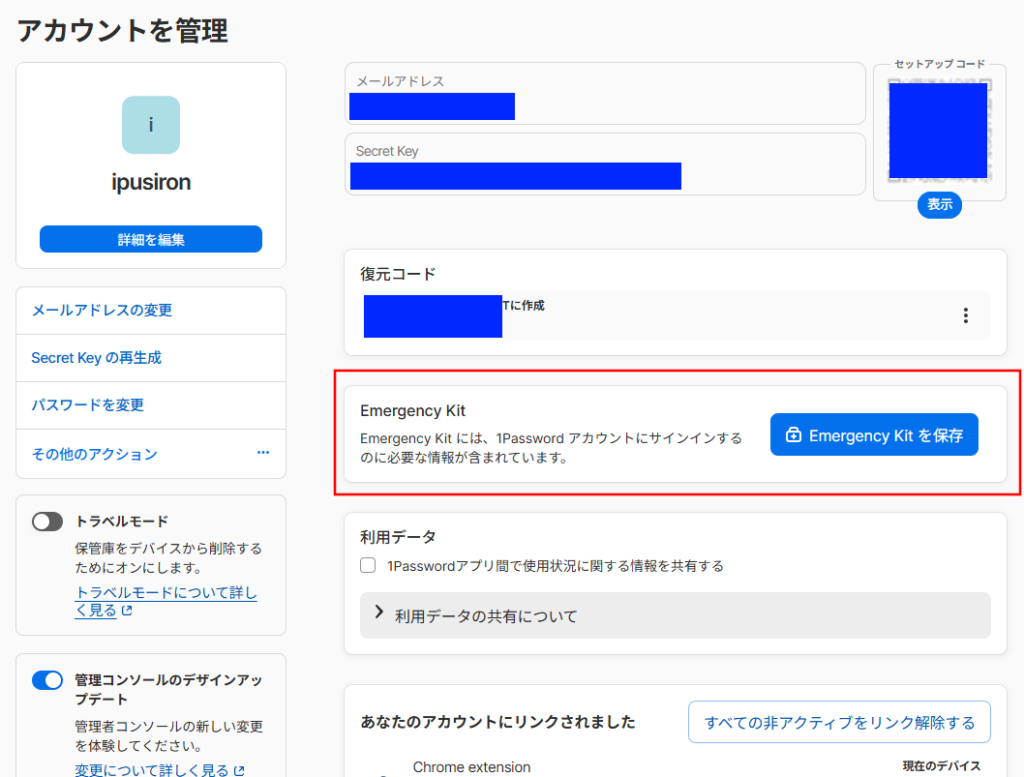Click the Emergency Kit を保存 button
The height and width of the screenshot is (777, 1024).
(874, 435)
